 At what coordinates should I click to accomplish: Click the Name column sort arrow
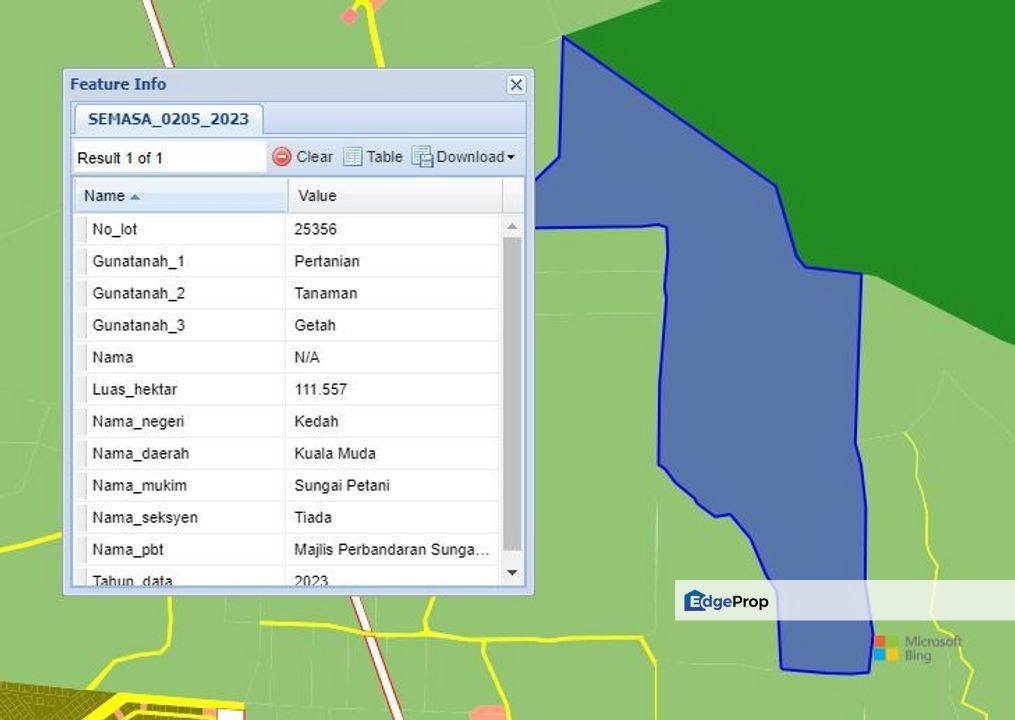(135, 197)
